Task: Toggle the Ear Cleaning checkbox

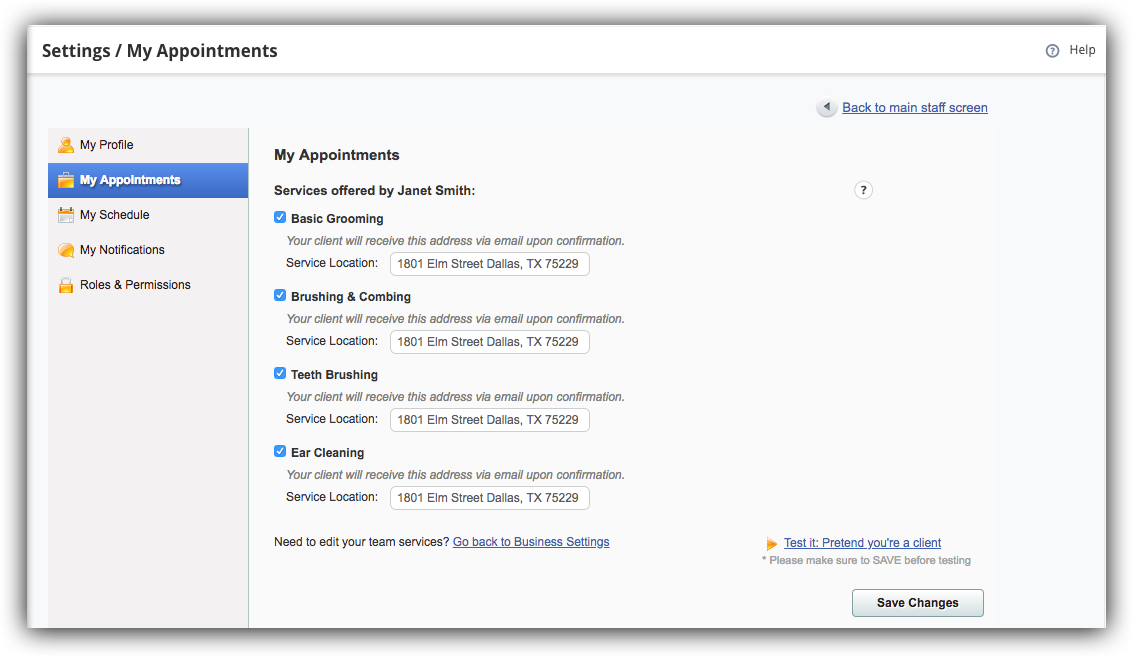Action: 280,452
